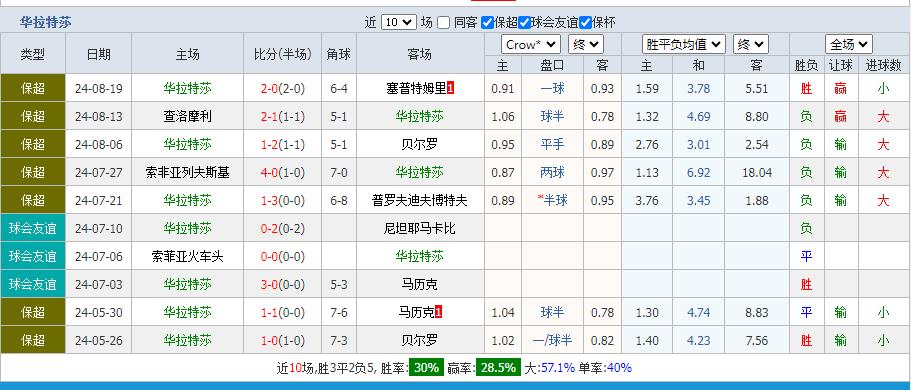Click the 进球数 column header
Image resolution: width=911 pixels, height=390 pixels.
tap(883, 66)
